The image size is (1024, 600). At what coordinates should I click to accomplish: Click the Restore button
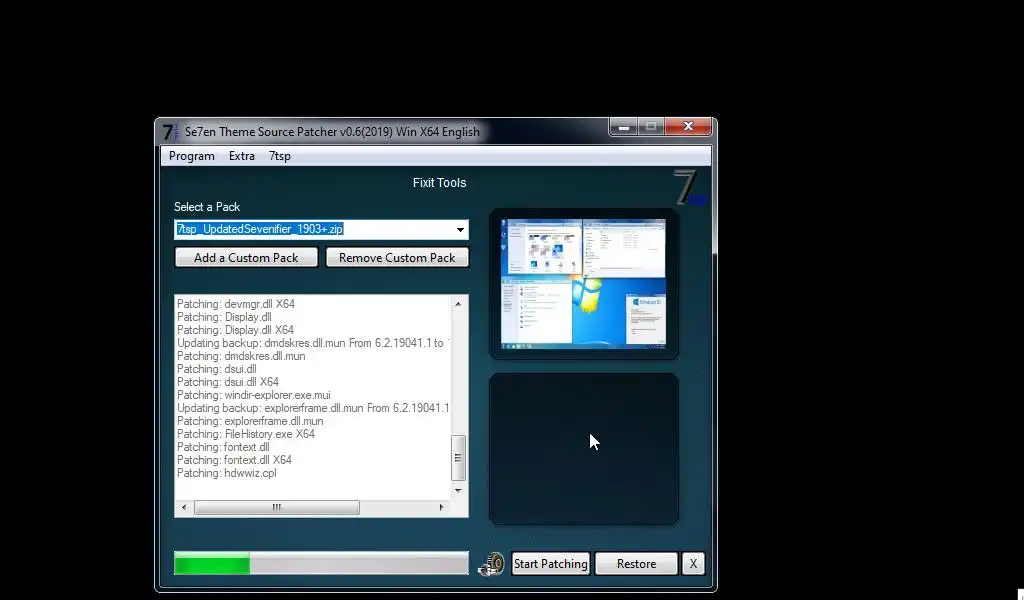click(636, 563)
